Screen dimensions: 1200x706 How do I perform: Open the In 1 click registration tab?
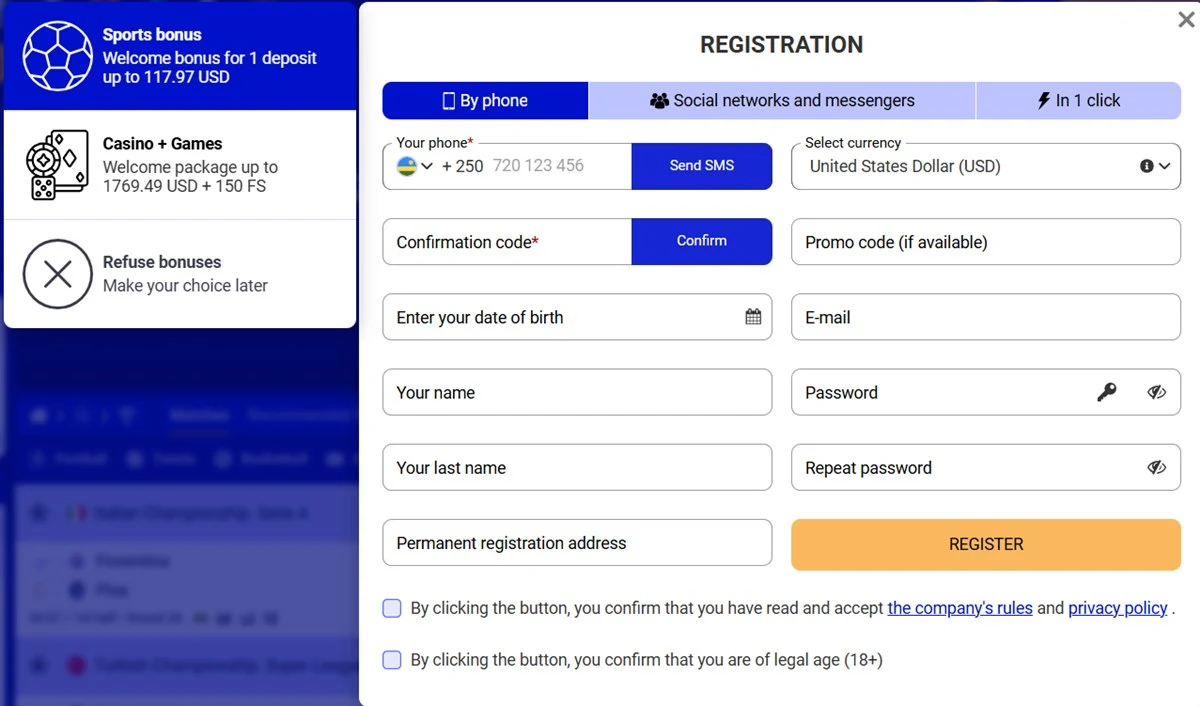tap(1078, 100)
